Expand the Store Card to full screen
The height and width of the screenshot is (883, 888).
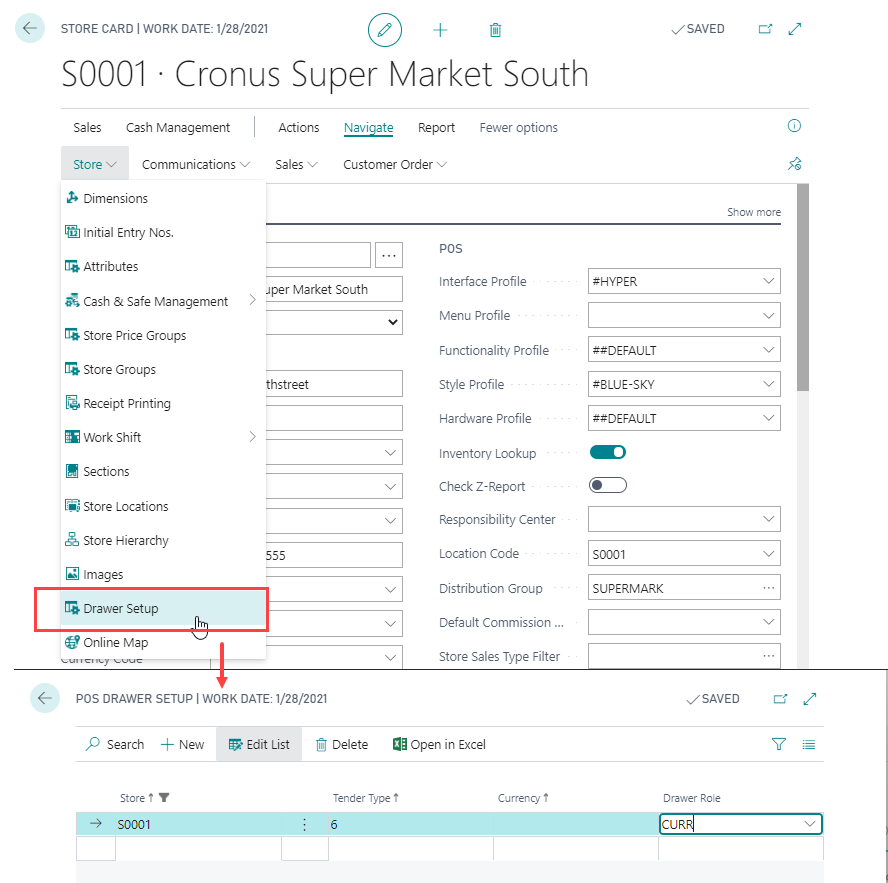795,29
